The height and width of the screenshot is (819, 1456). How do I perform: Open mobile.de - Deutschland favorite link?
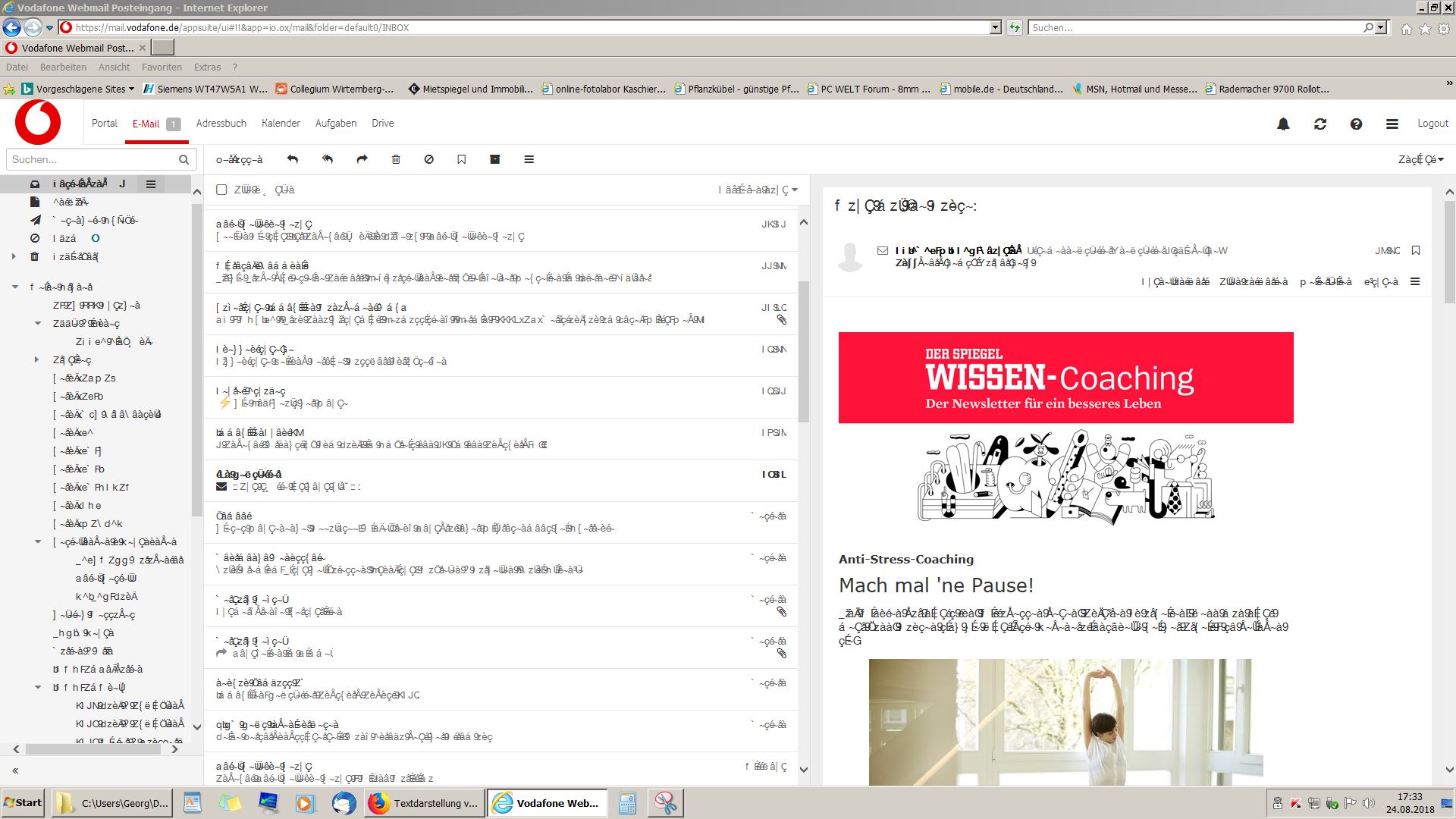tap(1001, 89)
